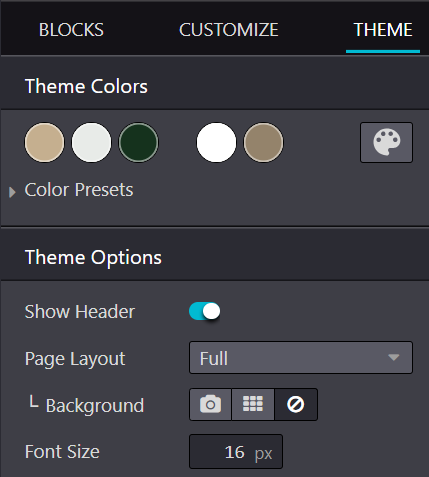The width and height of the screenshot is (429, 477).
Task: Click the Page Layout dropdown arrow
Action: [x=394, y=358]
